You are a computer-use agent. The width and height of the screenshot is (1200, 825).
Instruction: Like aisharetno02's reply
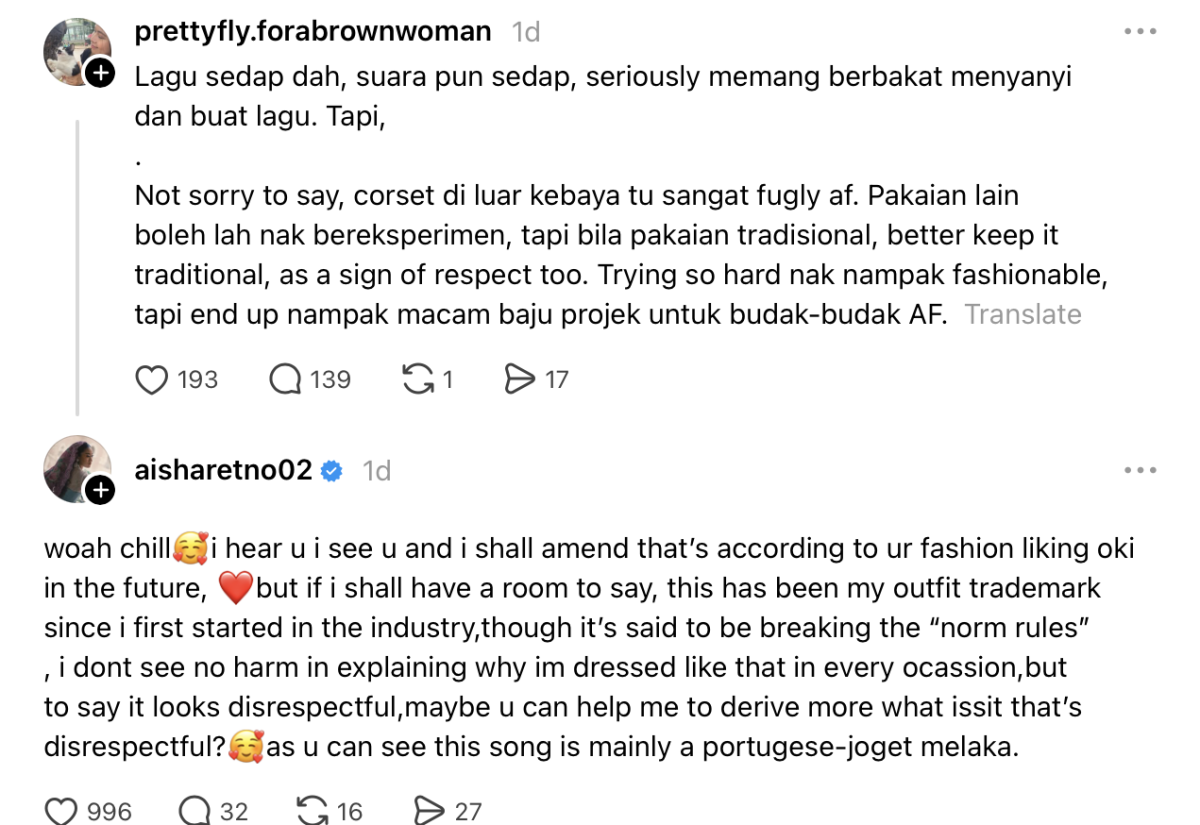[62, 810]
